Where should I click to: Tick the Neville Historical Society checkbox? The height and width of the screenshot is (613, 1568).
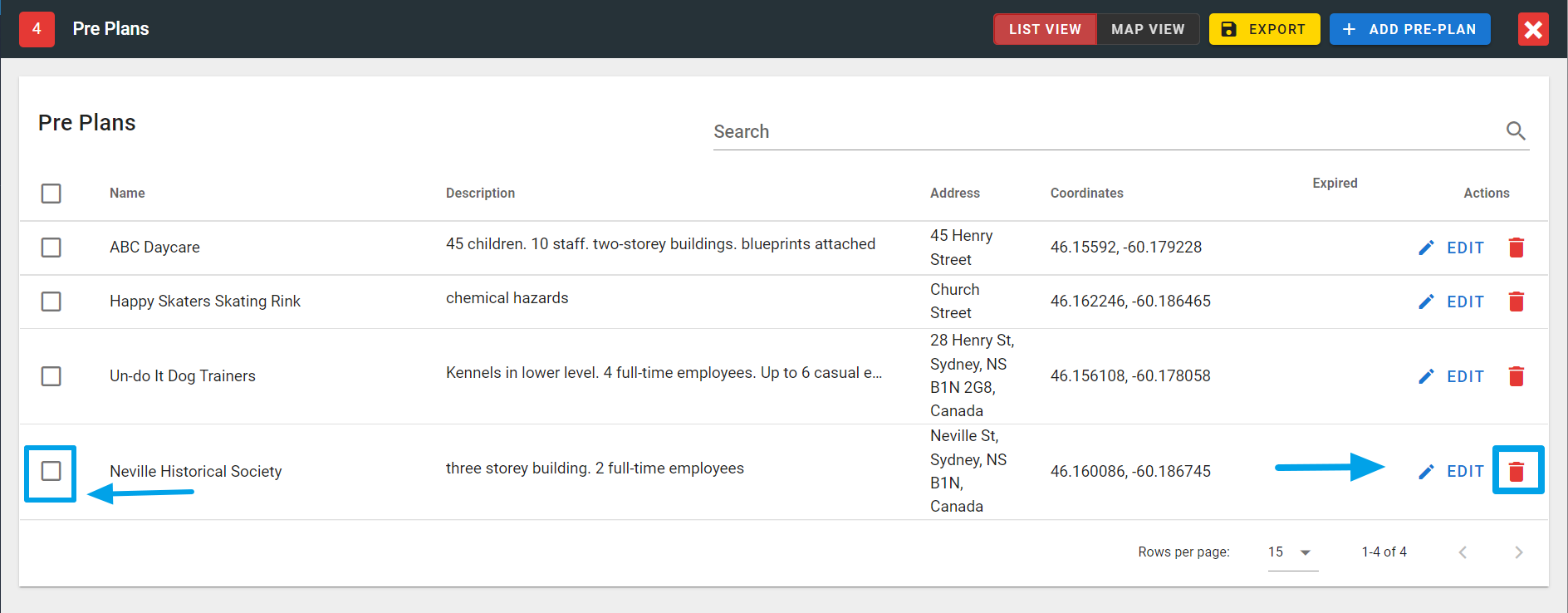(x=51, y=471)
